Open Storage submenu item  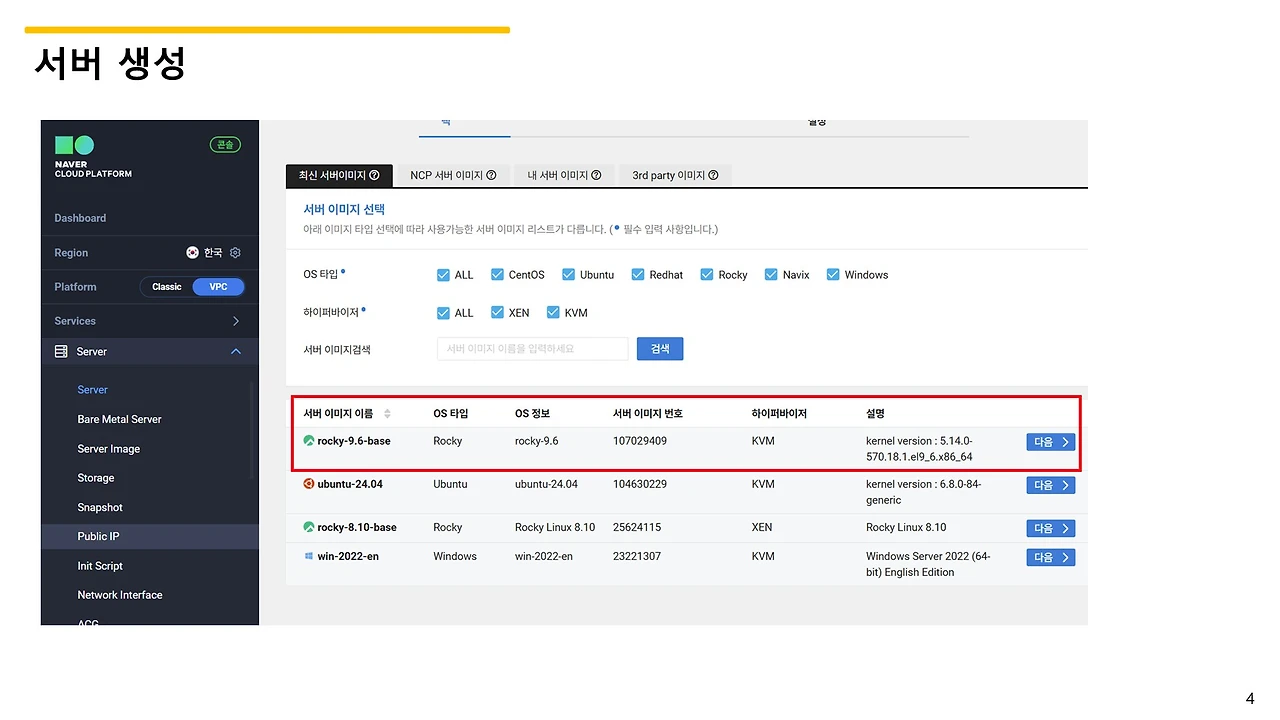[x=96, y=478]
